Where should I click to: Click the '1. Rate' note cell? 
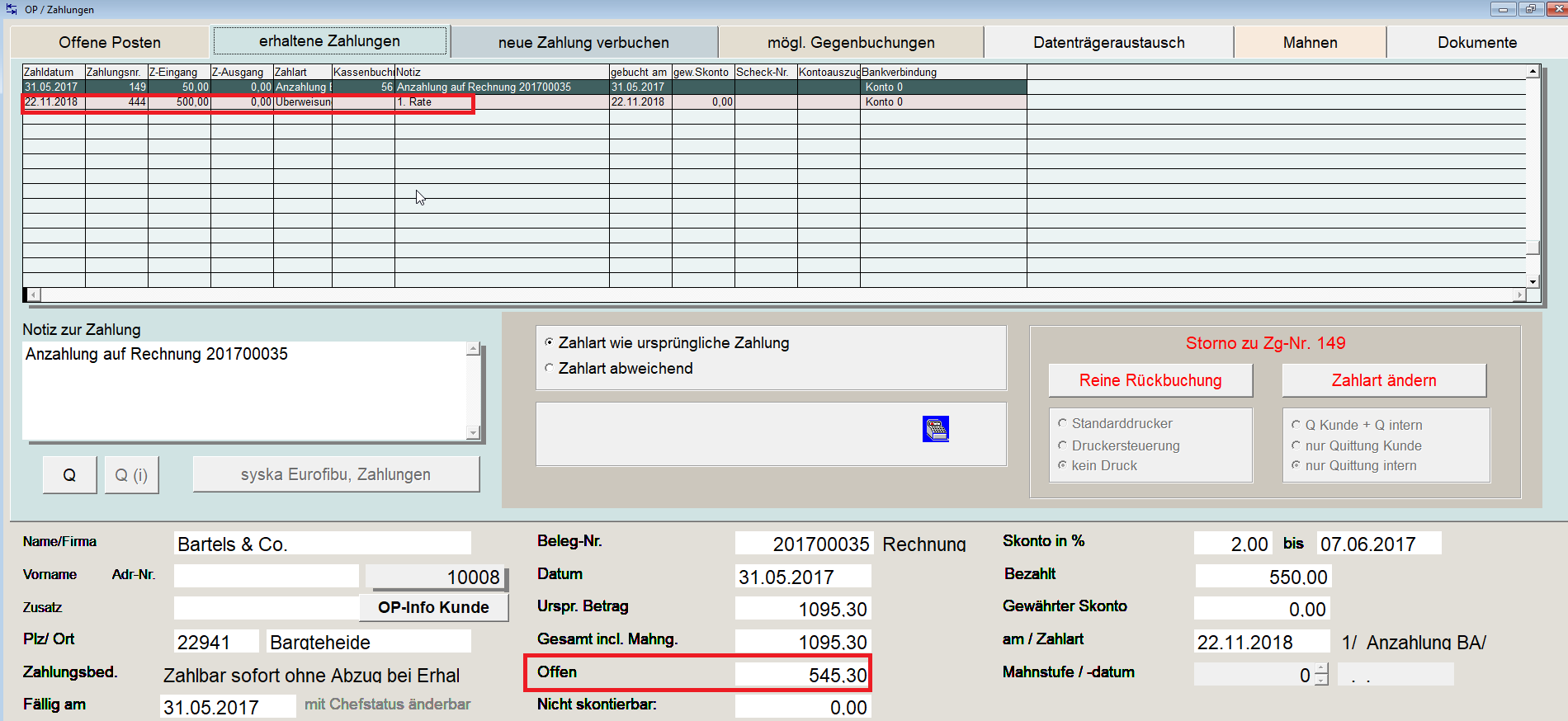click(502, 101)
